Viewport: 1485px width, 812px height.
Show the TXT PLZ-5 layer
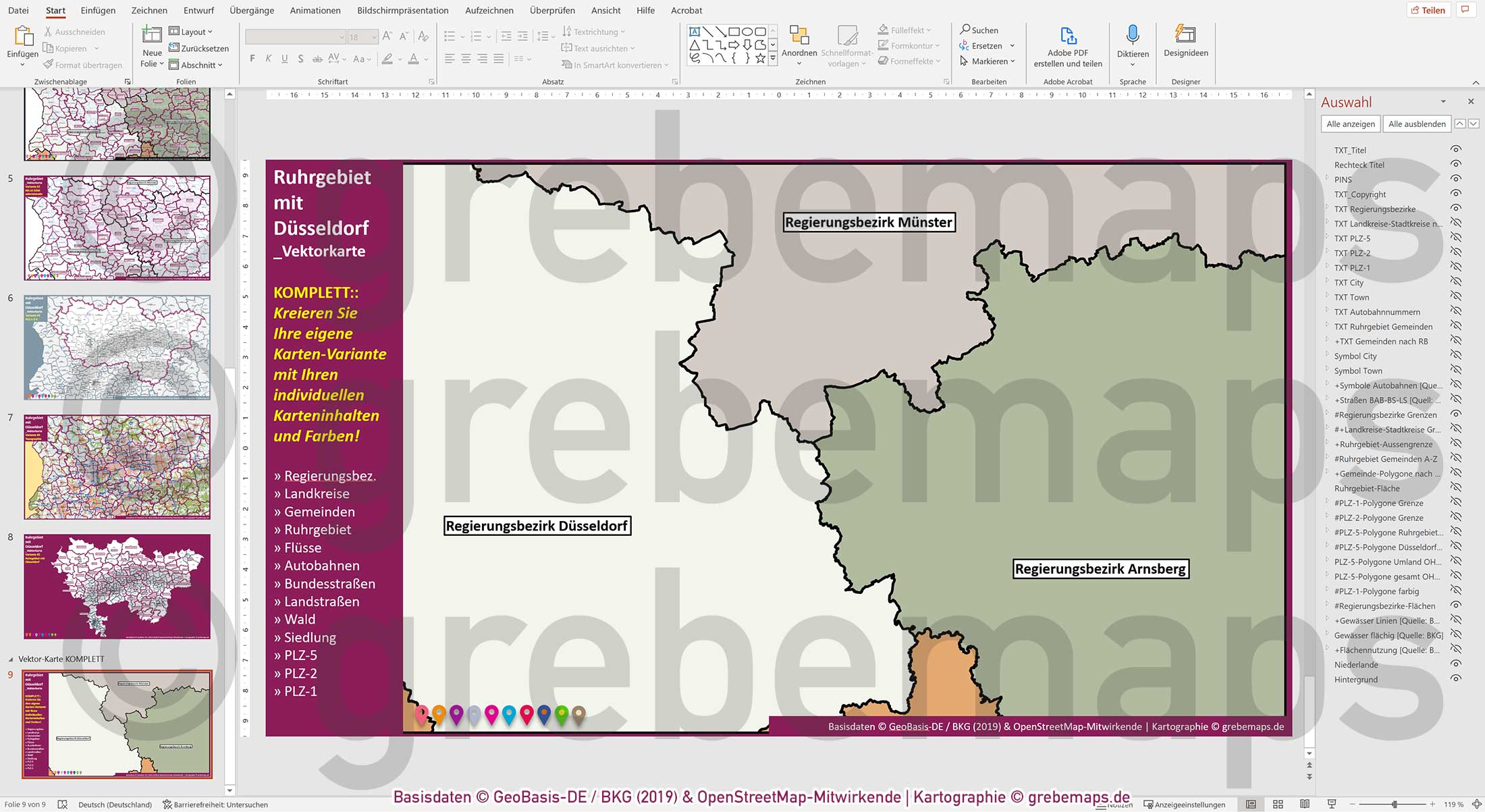(x=1456, y=238)
